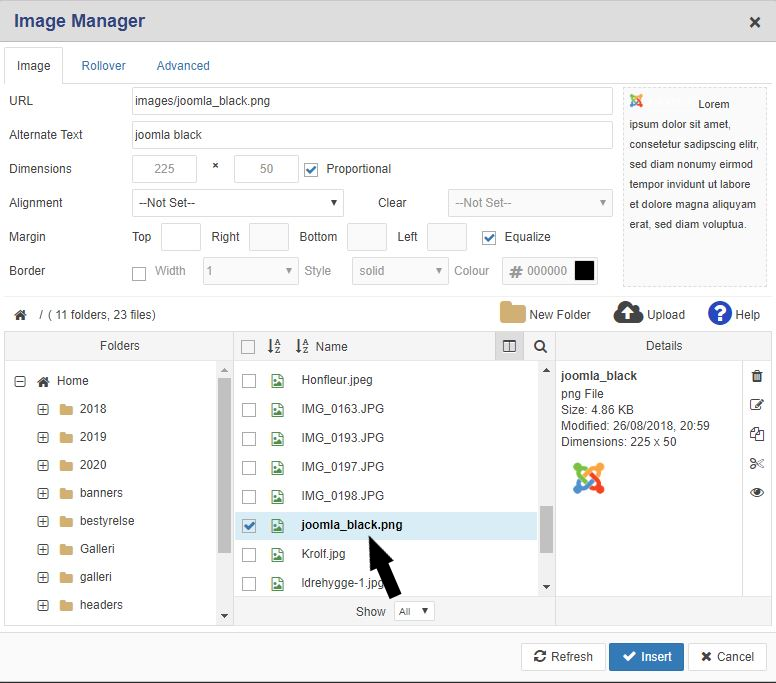The image size is (776, 683).
Task: Click the copy file icon in Details
Action: pyautogui.click(x=756, y=434)
